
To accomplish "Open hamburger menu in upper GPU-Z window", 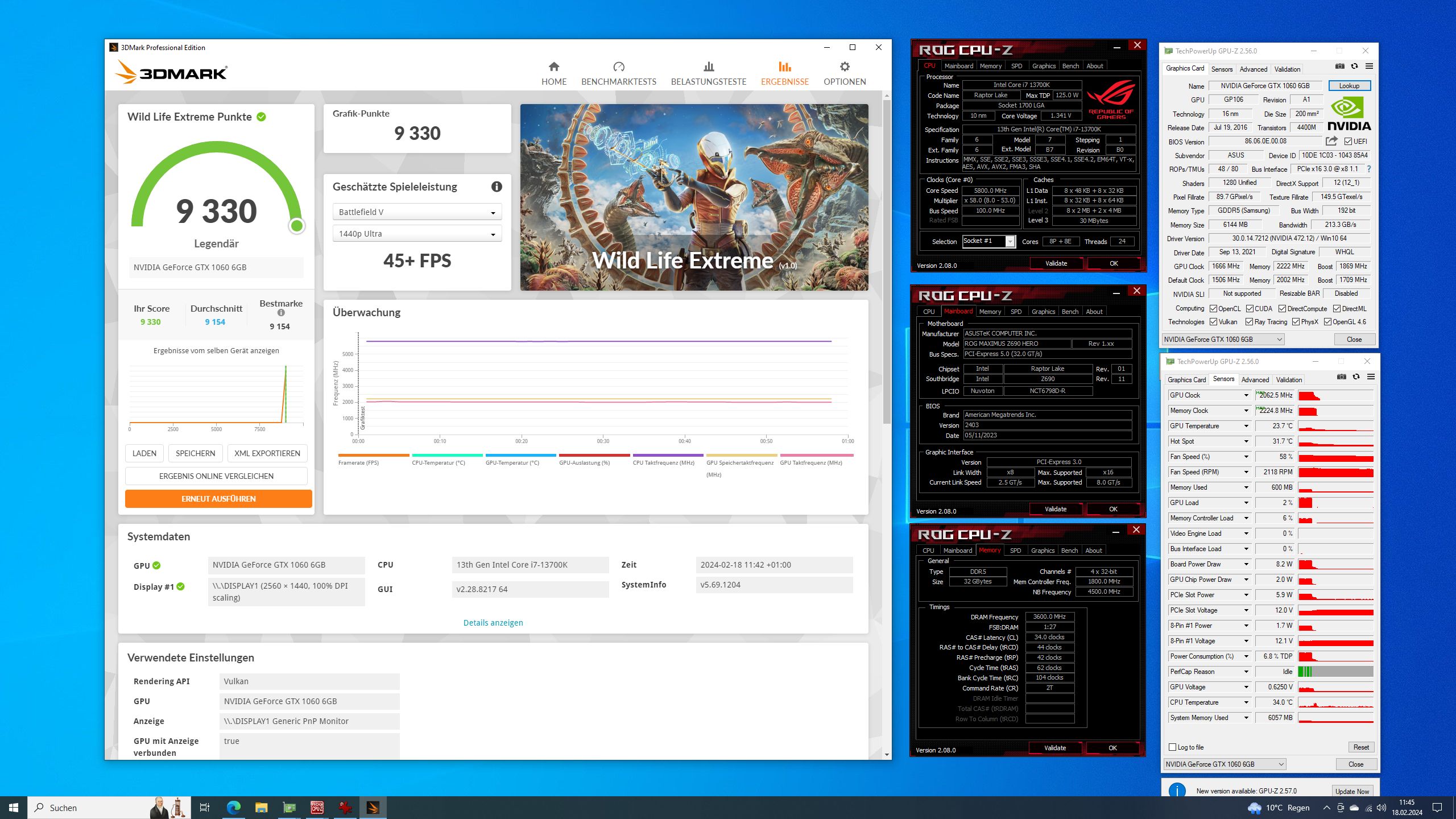I will tap(1369, 67).
